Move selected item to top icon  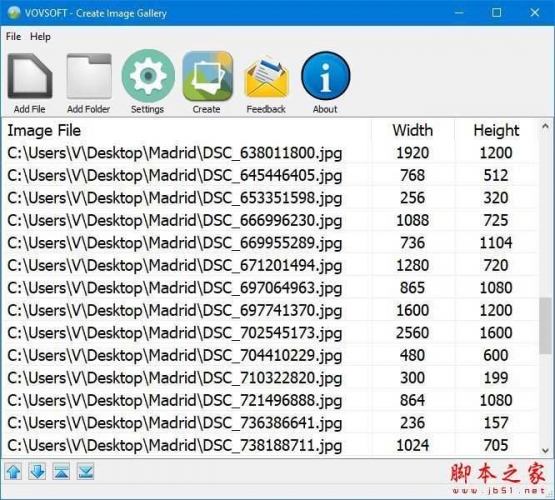tap(61, 472)
